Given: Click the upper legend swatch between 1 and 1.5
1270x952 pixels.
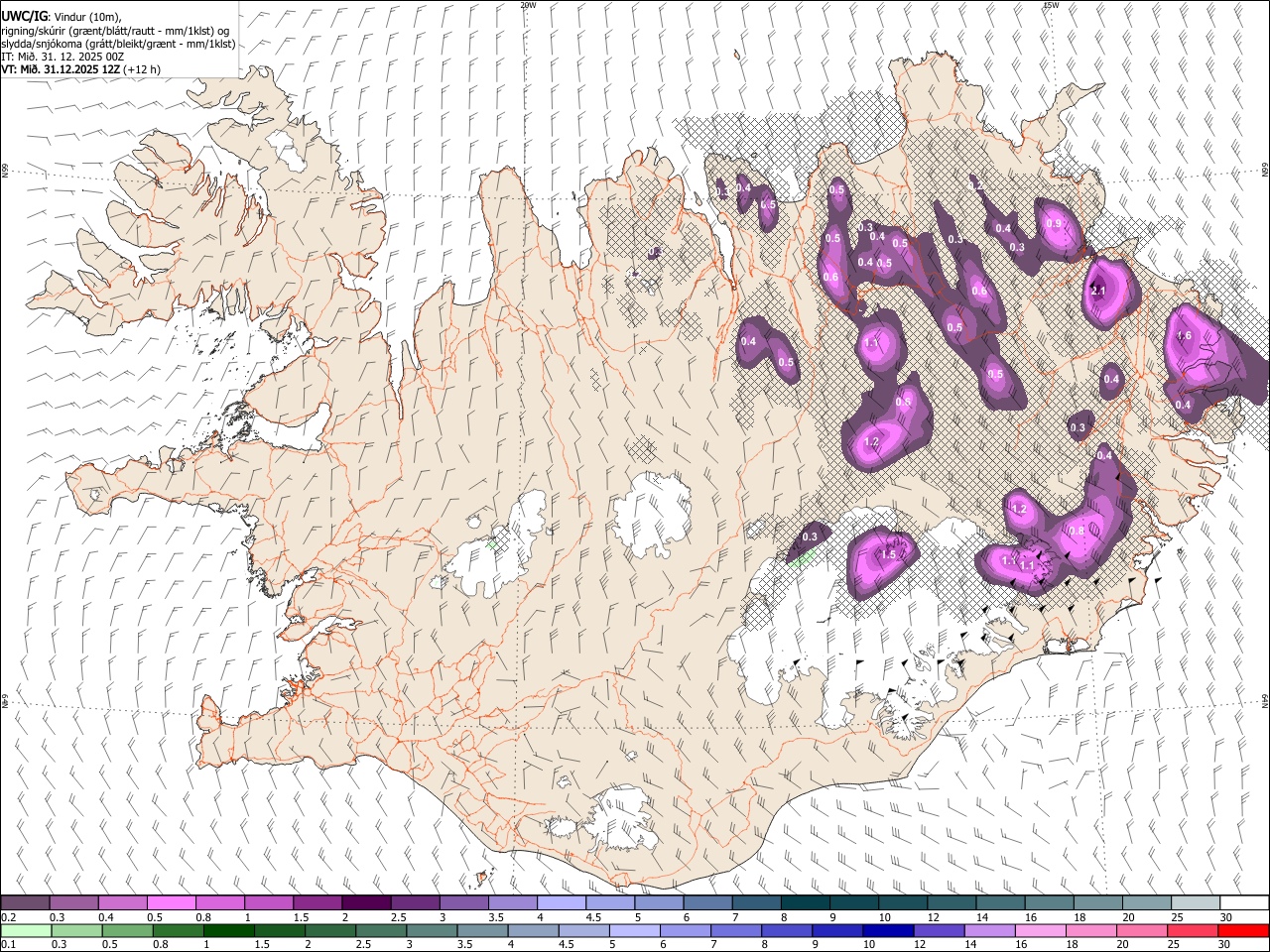Looking at the screenshot, I should point(269,903).
